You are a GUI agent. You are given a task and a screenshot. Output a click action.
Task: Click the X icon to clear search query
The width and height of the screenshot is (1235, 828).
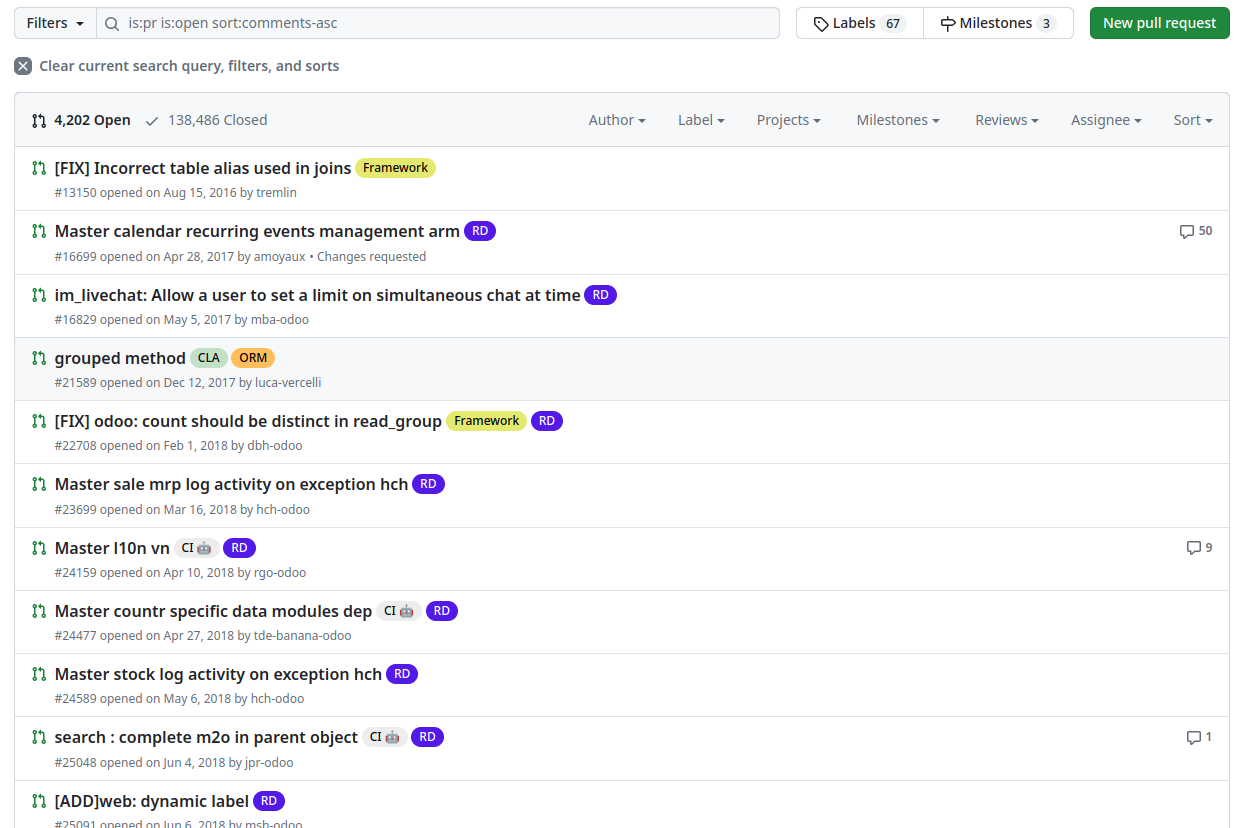pyautogui.click(x=23, y=66)
